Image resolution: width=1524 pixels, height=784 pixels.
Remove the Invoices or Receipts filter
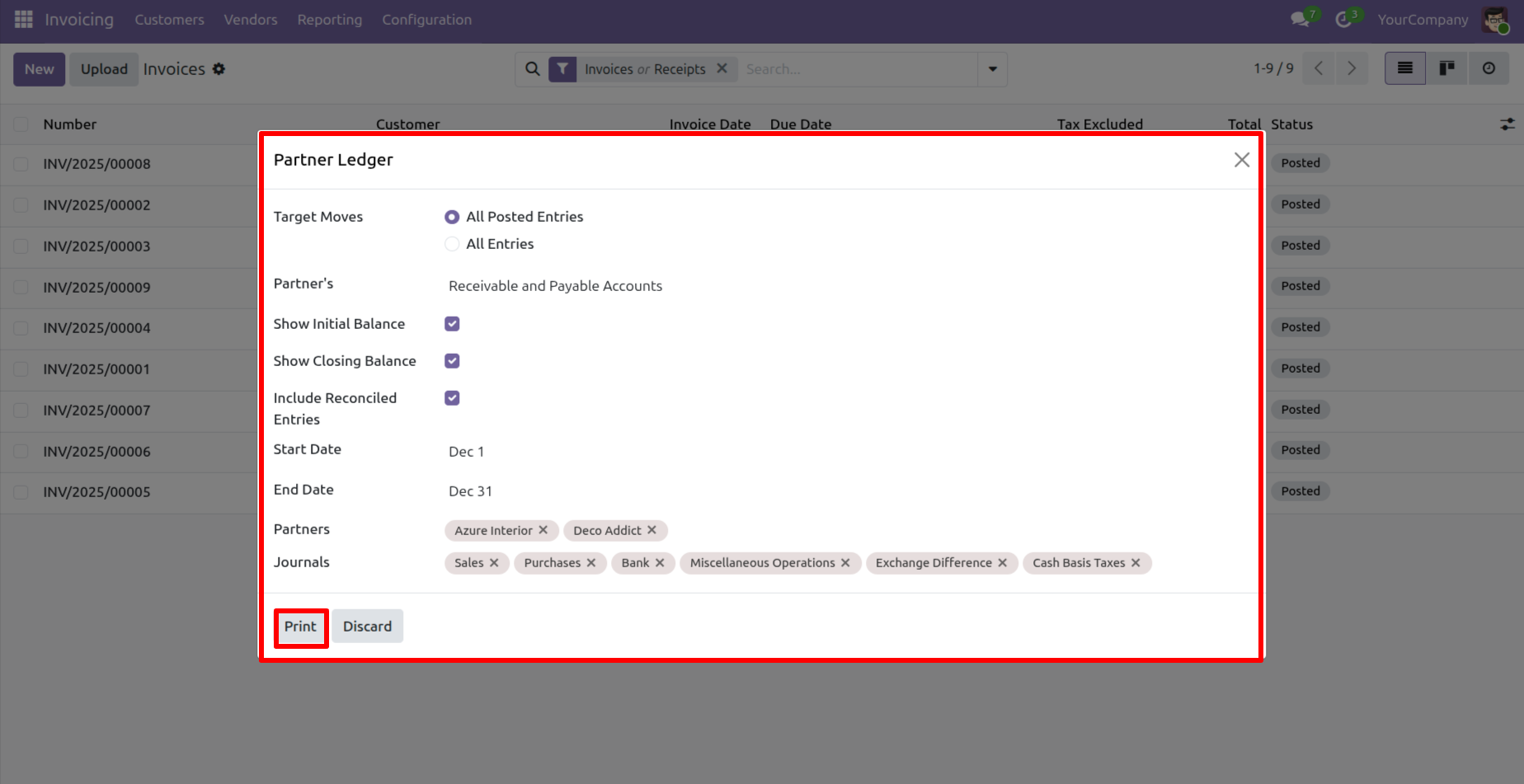722,68
